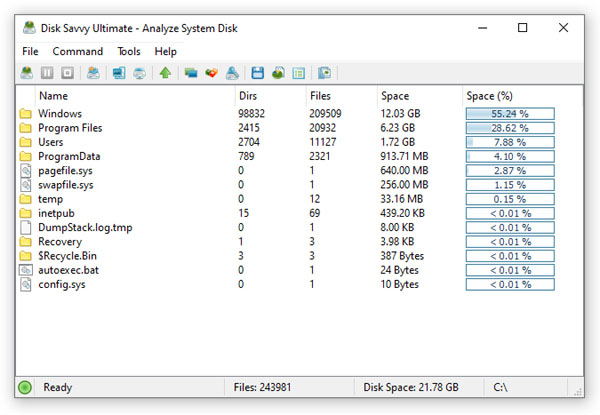The height and width of the screenshot is (415, 600).
Task: Open the pie chart toolbar icon
Action: 278,73
